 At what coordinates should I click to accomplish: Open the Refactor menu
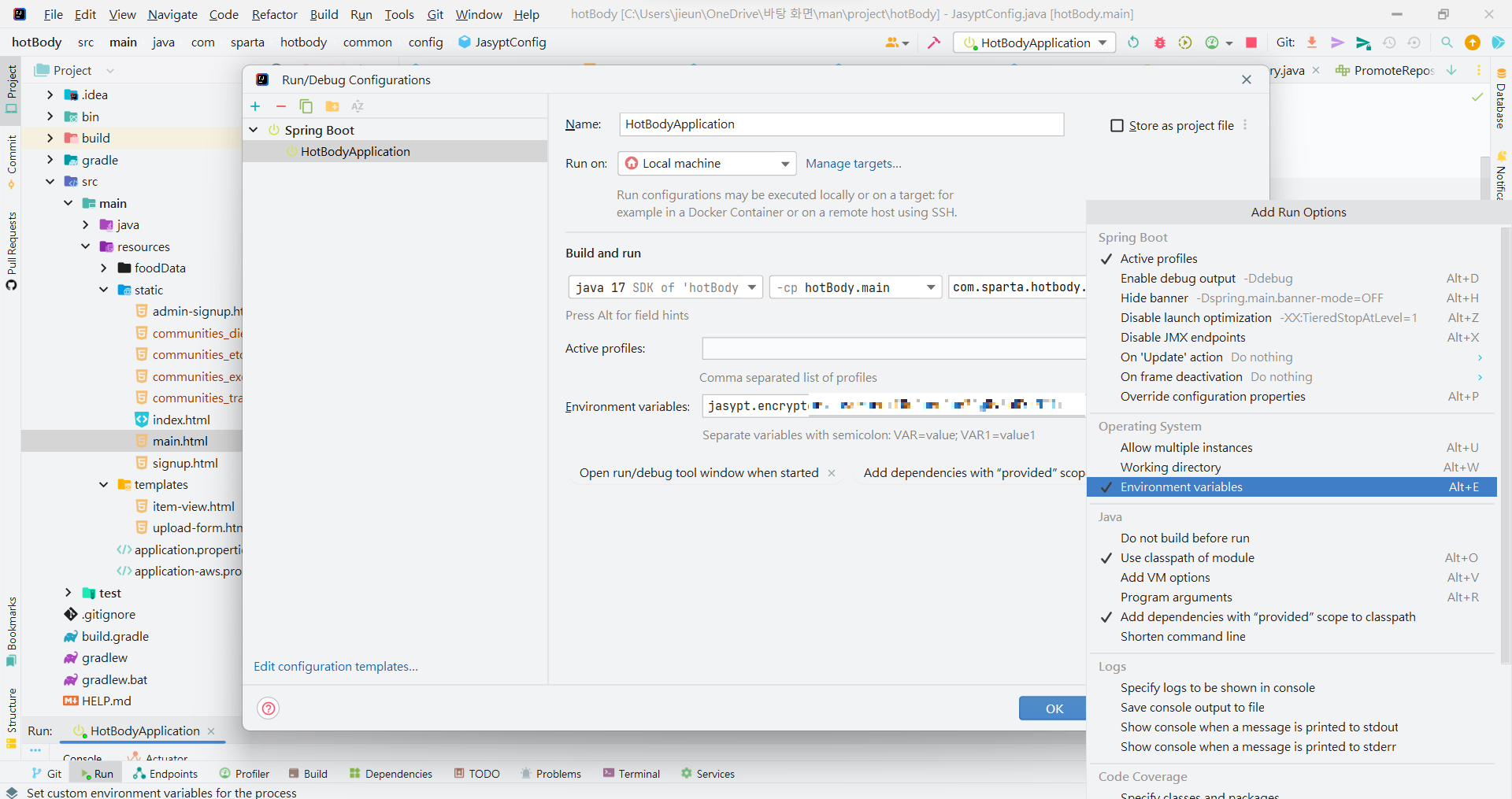pyautogui.click(x=274, y=14)
